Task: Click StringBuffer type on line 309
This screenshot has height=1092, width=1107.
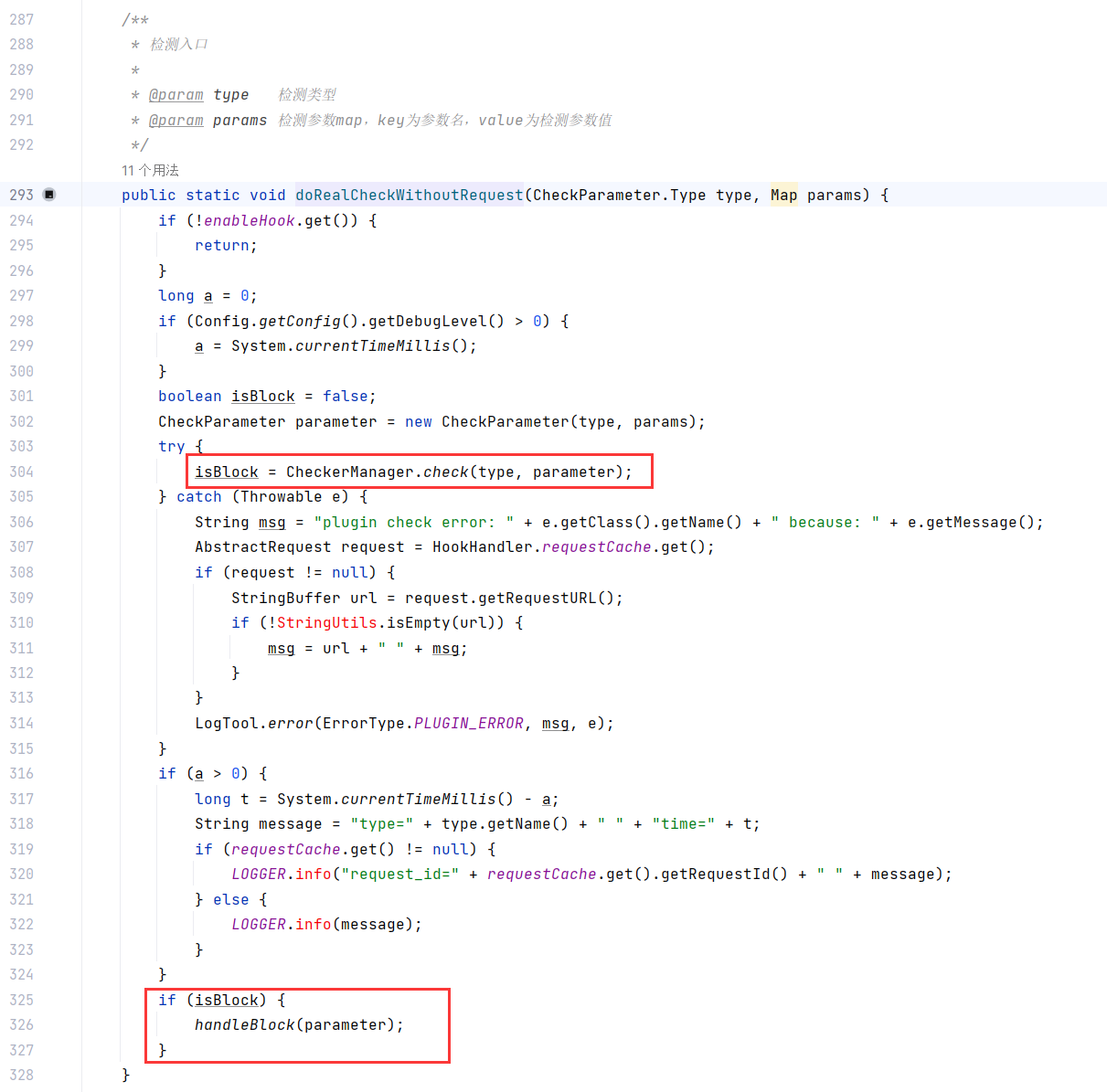Action: [286, 598]
